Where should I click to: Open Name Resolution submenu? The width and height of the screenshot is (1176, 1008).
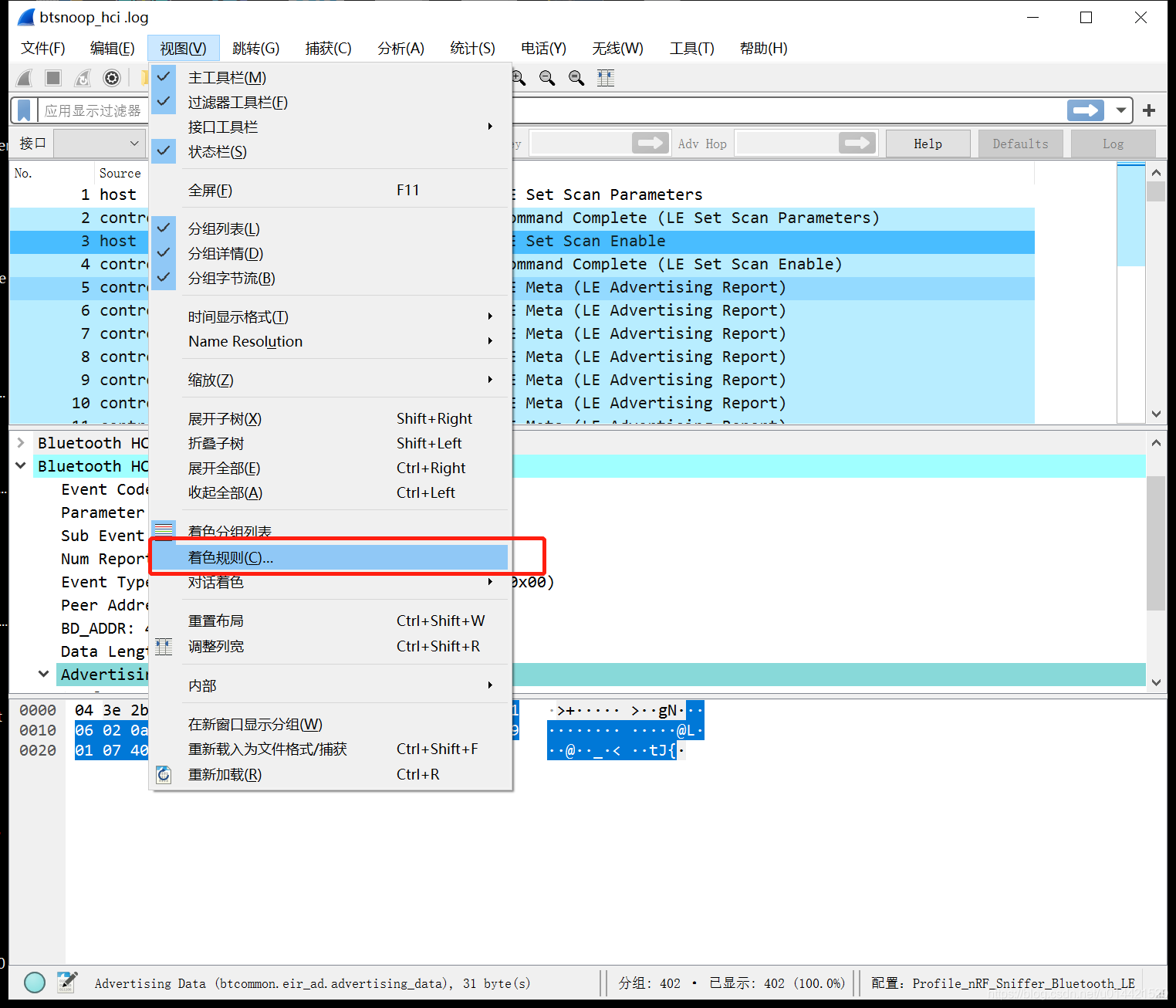coord(330,341)
